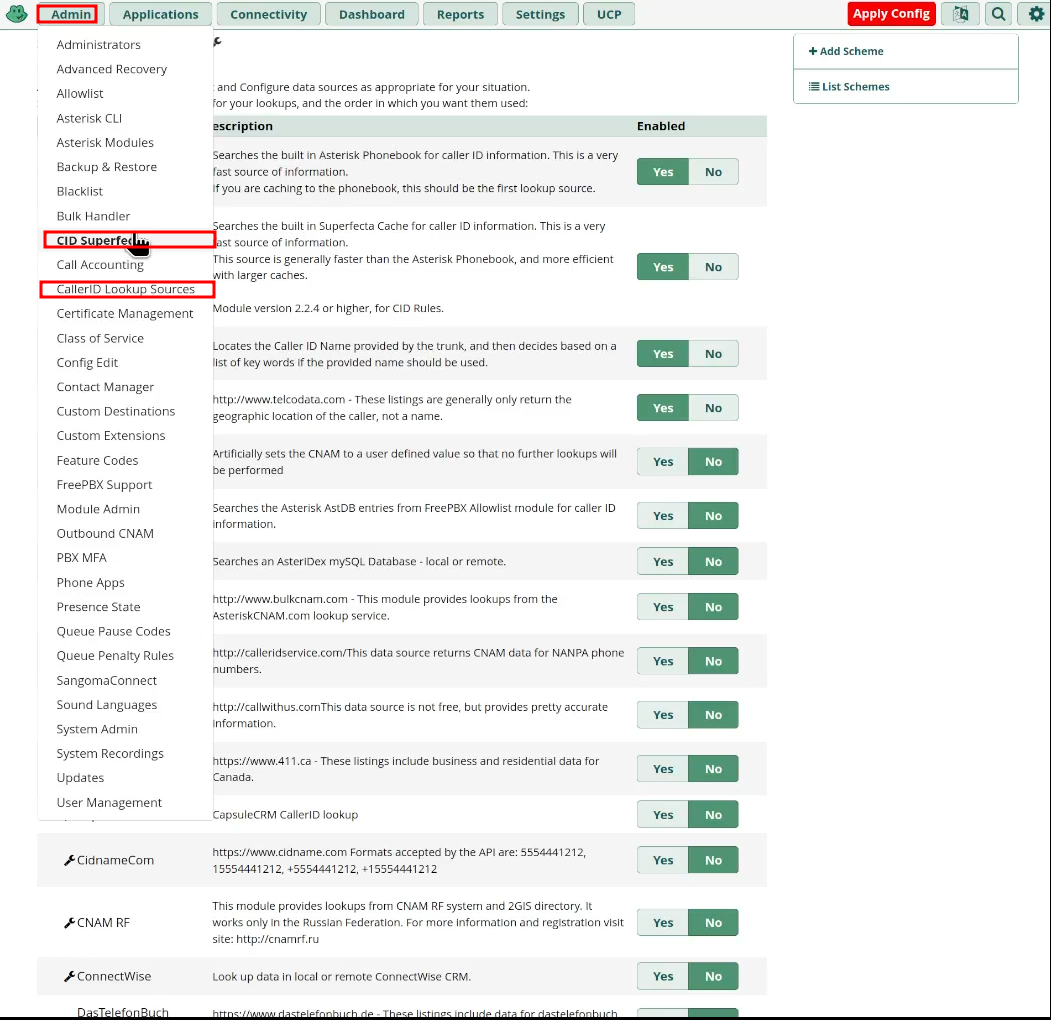
Task: Enable 411.ca Canada listings with Yes
Action: point(662,769)
